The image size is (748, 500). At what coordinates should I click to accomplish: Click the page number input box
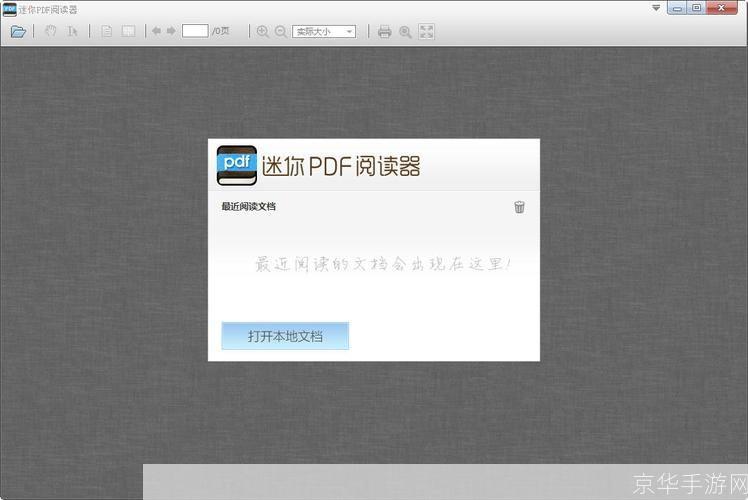(x=195, y=31)
